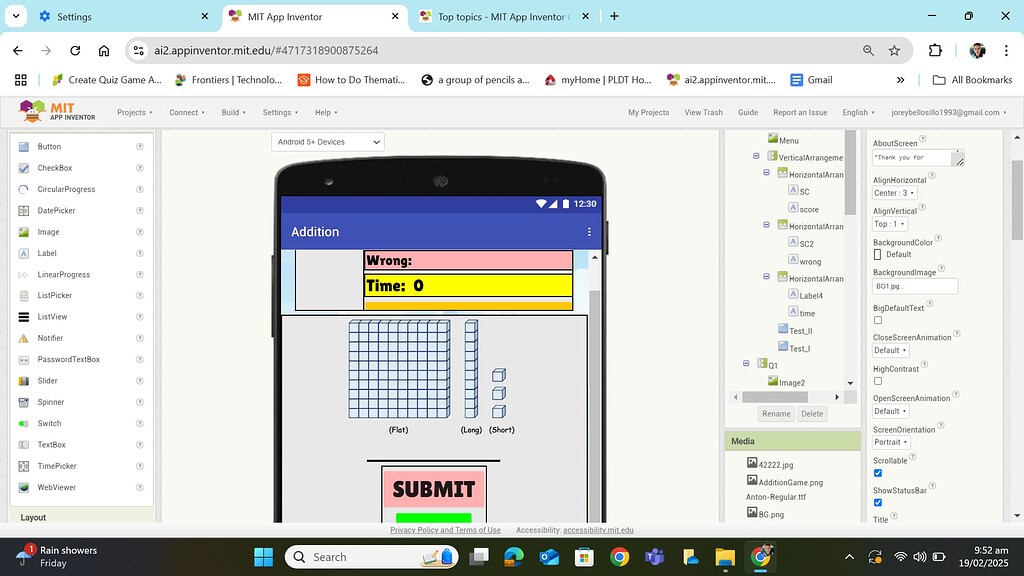Open the Android 5+ Devices dropdown
The width and height of the screenshot is (1024, 576).
pos(327,141)
